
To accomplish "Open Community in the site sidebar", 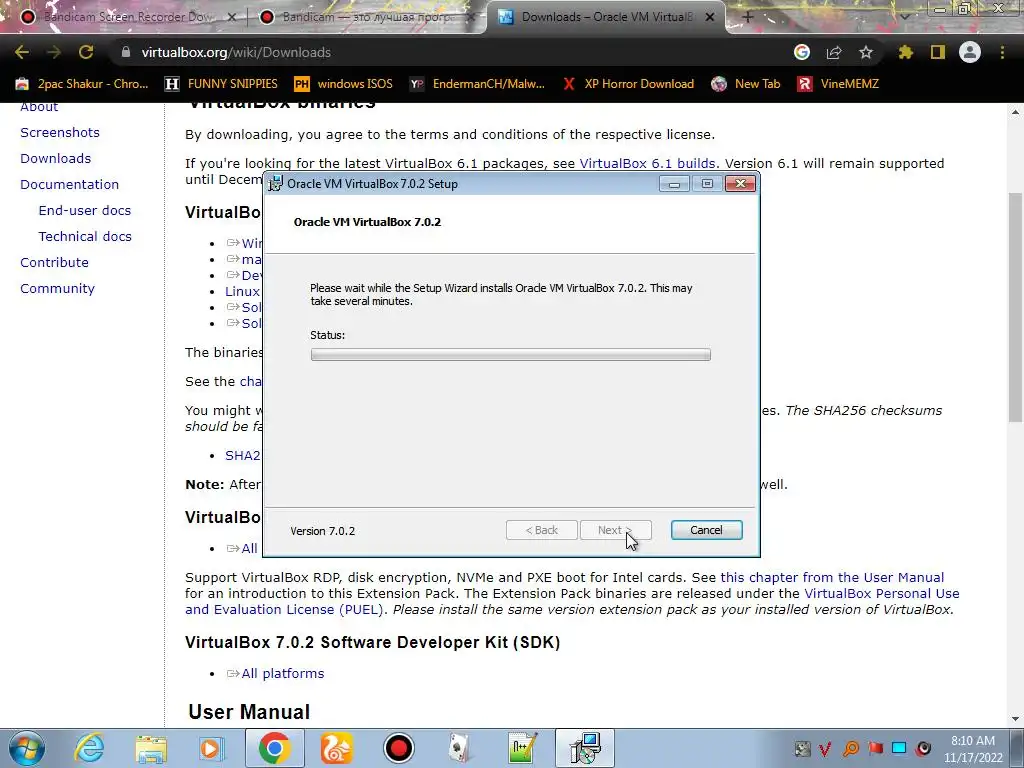I will click(57, 289).
